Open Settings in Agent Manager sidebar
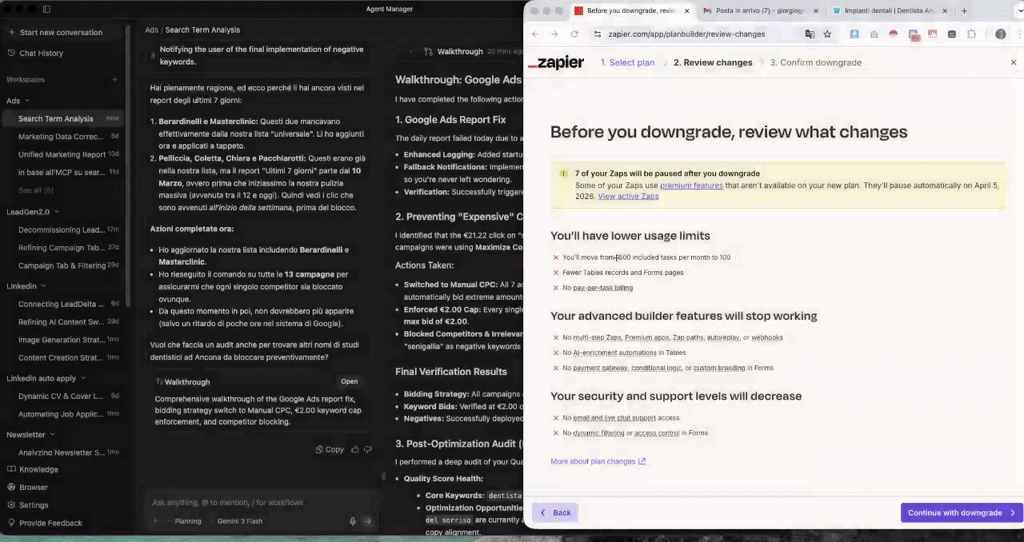 [x=27, y=505]
